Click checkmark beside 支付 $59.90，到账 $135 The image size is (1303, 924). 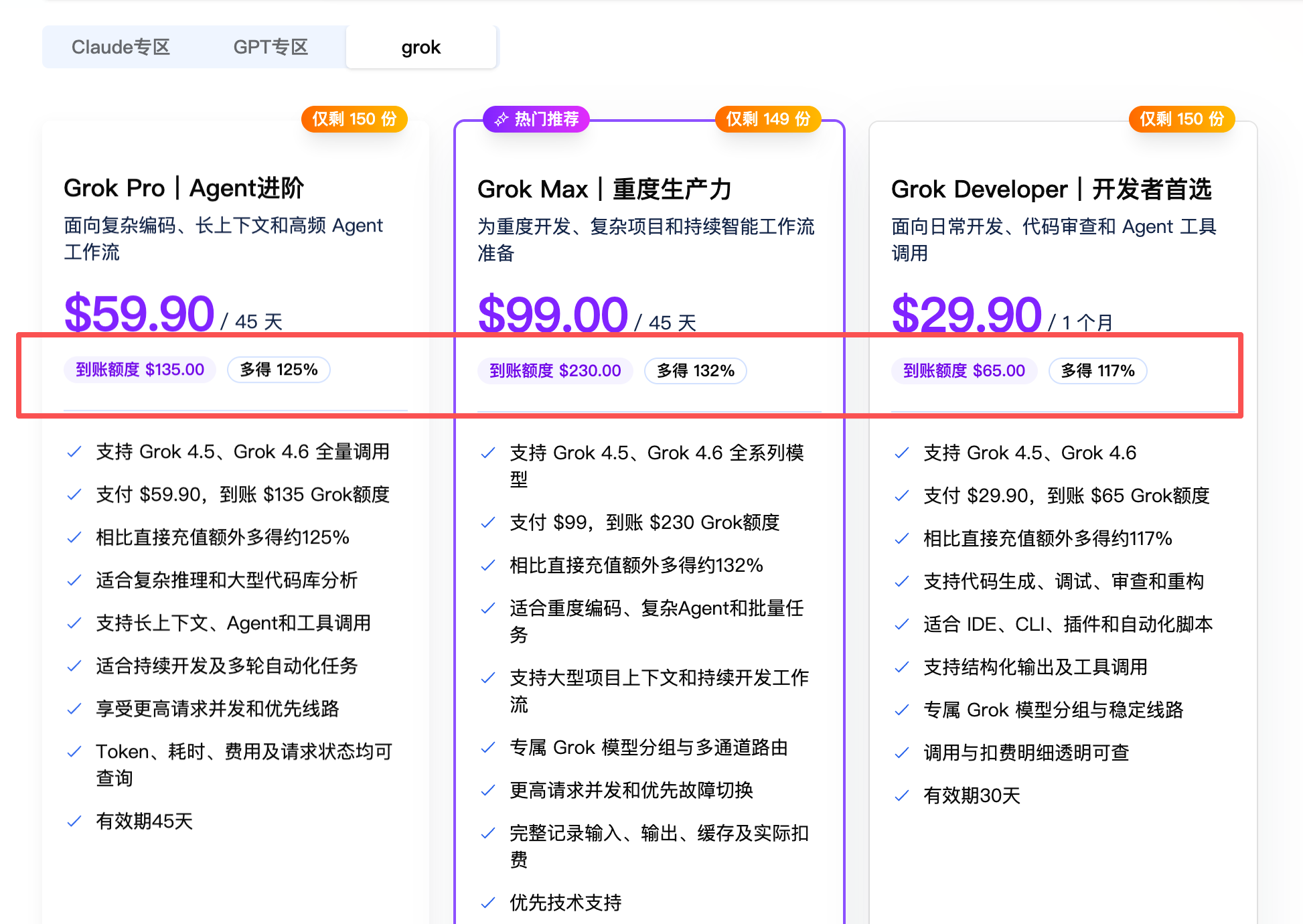[x=74, y=495]
